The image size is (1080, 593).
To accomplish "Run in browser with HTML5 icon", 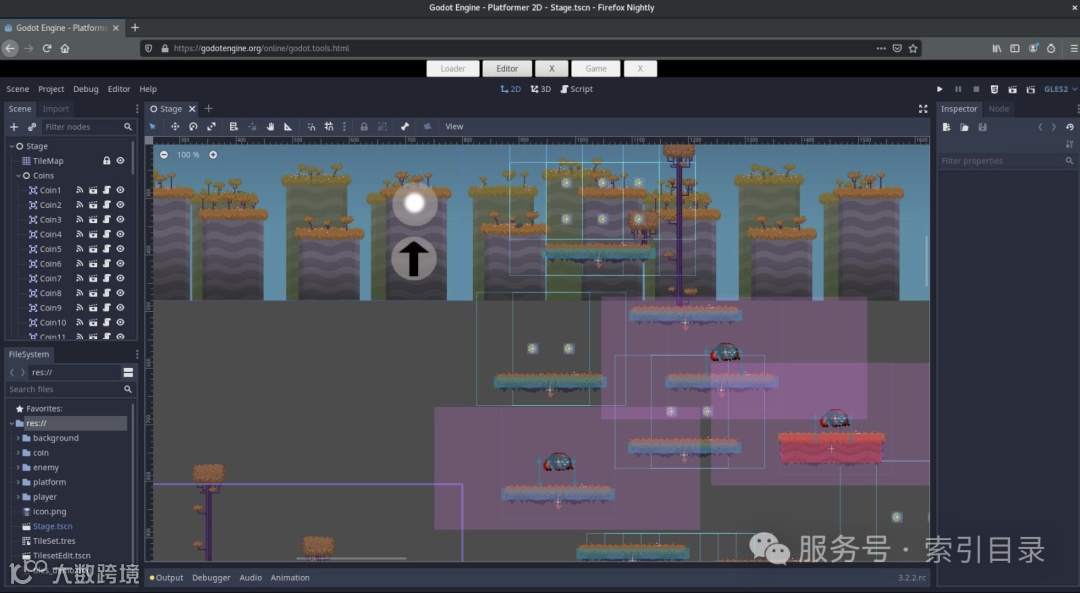I will tap(994, 89).
